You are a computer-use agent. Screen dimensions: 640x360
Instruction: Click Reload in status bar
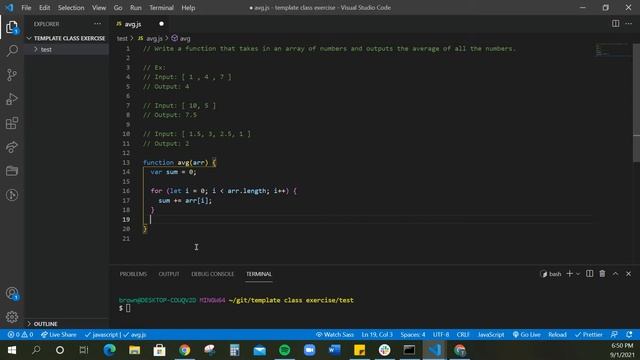tap(557, 335)
